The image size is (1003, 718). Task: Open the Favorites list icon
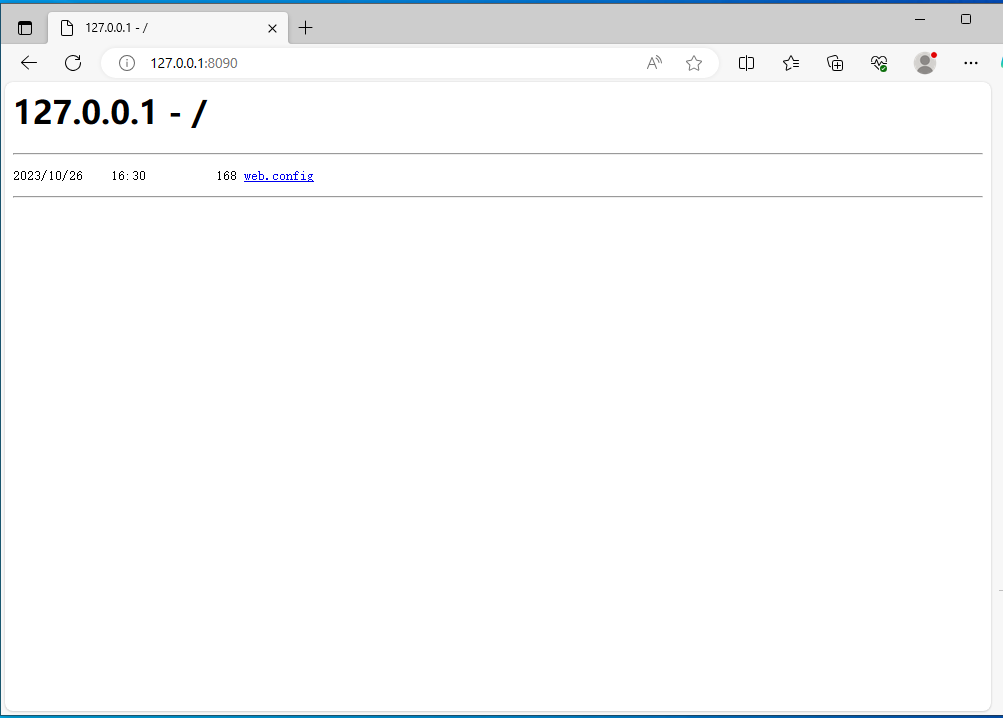point(791,62)
